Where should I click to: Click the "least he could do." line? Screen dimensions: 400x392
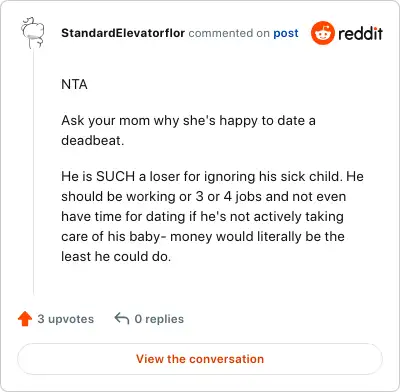[116, 256]
